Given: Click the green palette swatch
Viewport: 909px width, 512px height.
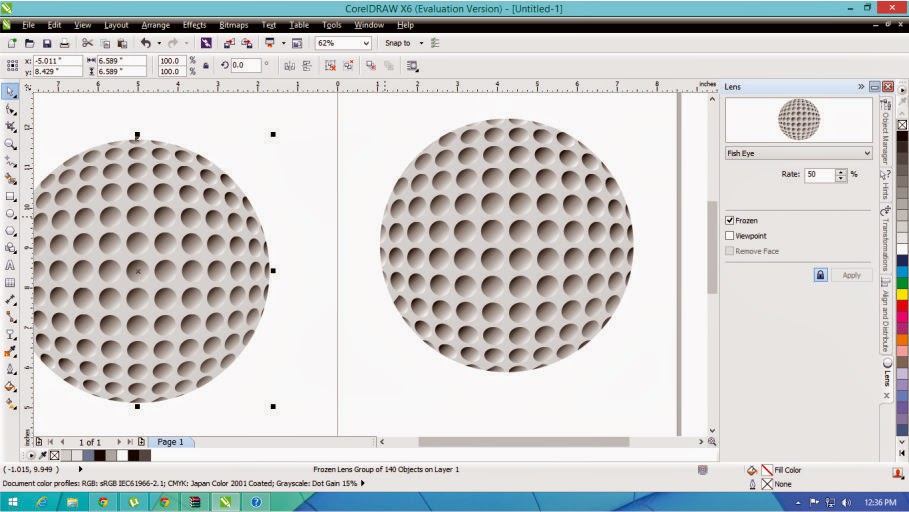Looking at the screenshot, I should click(902, 283).
